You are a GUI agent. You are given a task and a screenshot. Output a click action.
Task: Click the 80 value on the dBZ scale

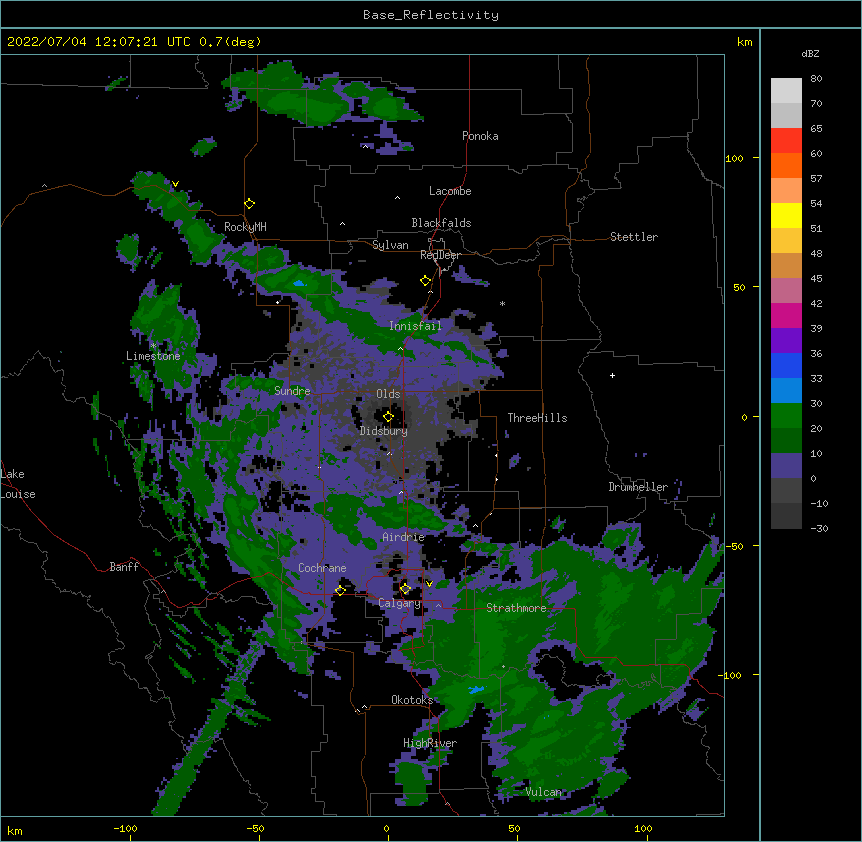[x=816, y=79]
